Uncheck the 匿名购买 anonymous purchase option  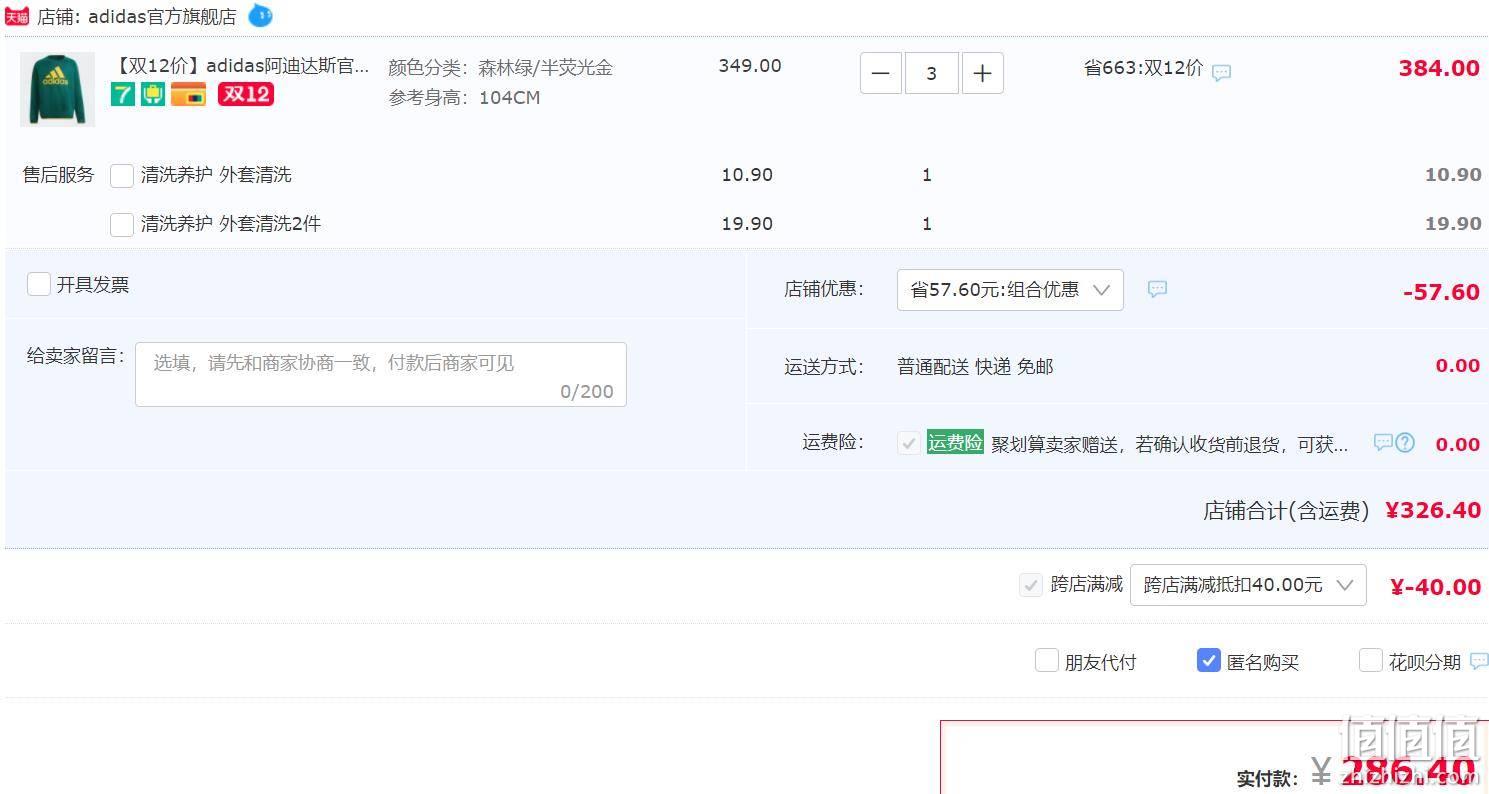pyautogui.click(x=1209, y=660)
